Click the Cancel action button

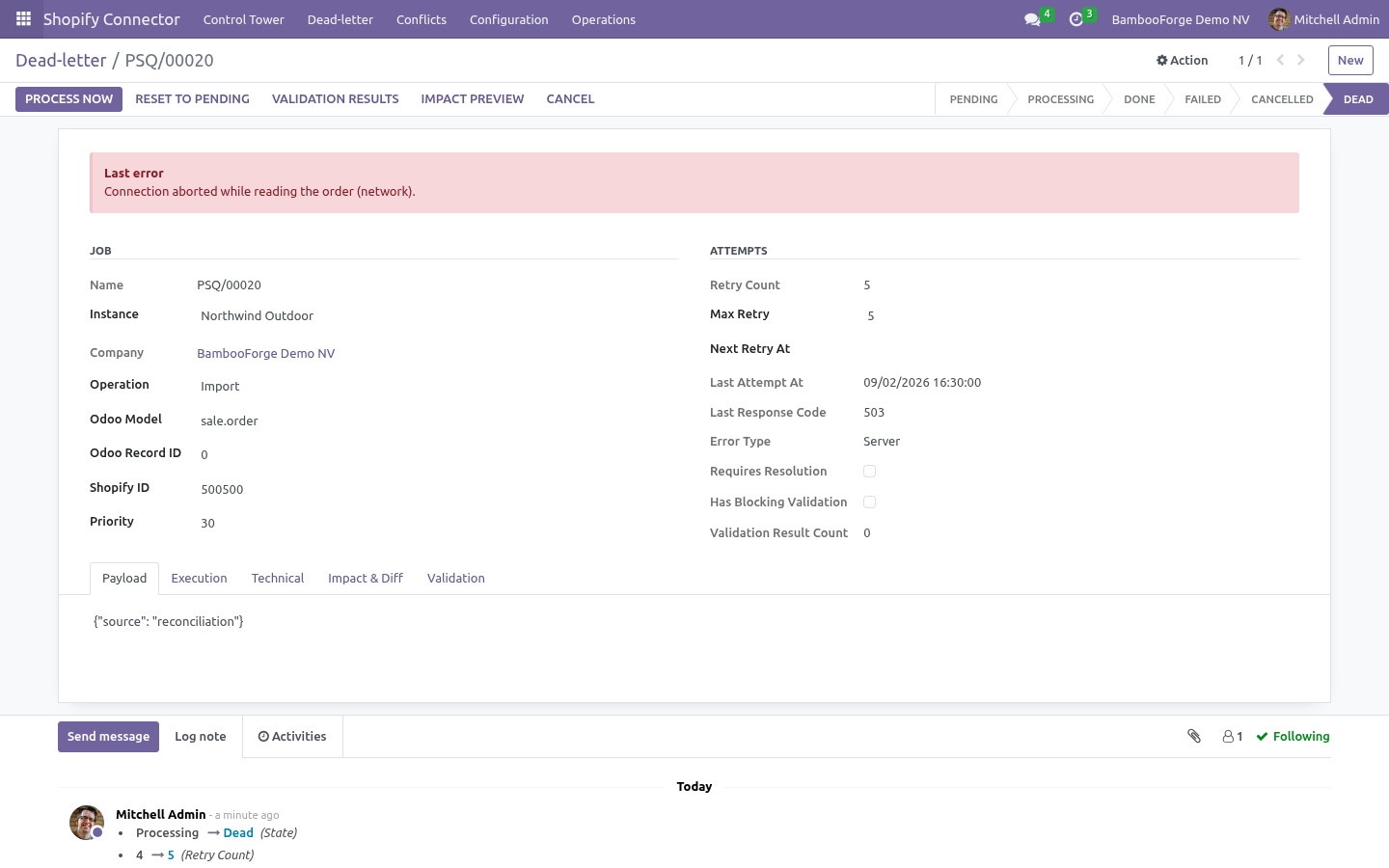(x=571, y=99)
